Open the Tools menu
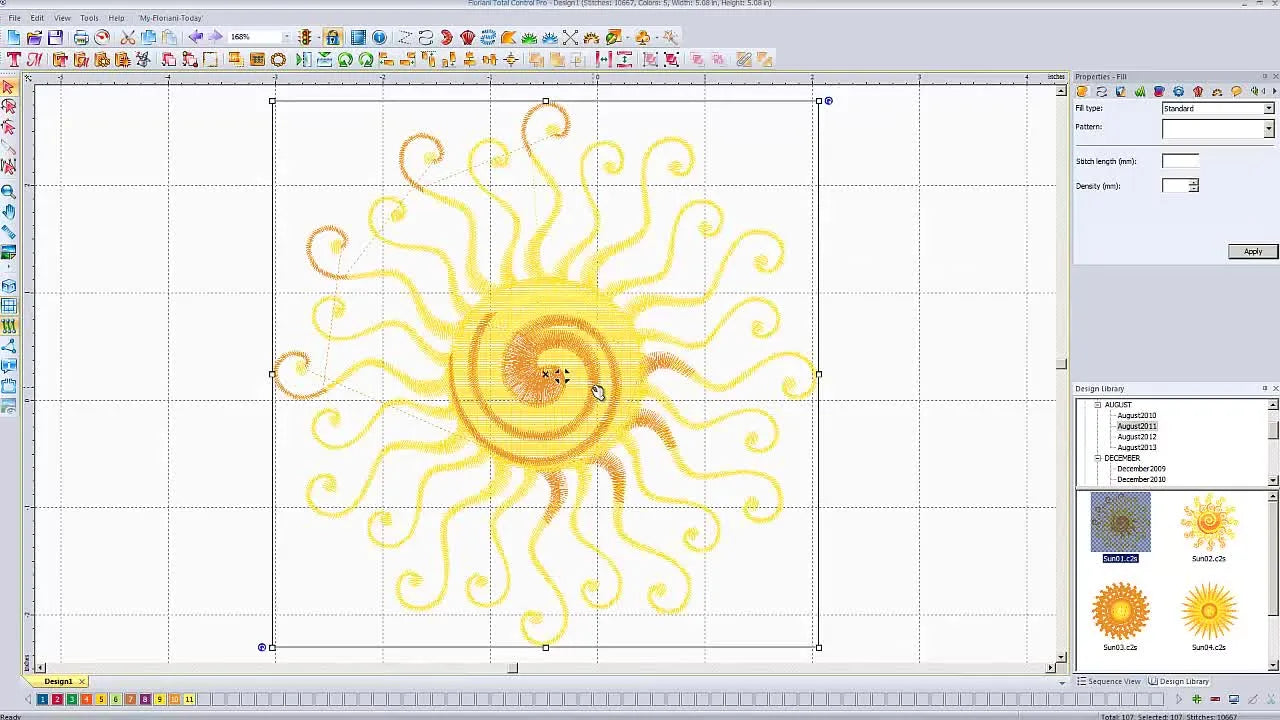The image size is (1280, 720). pos(88,17)
